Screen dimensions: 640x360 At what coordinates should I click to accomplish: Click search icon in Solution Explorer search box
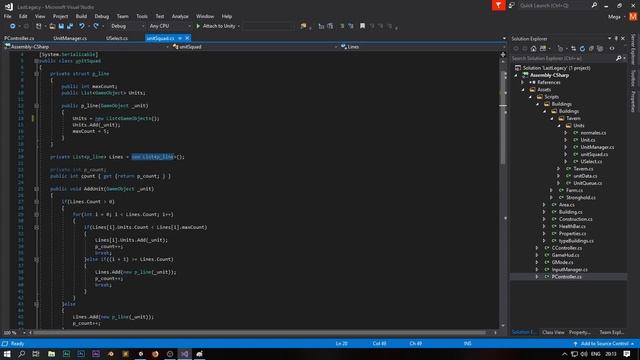point(618,58)
